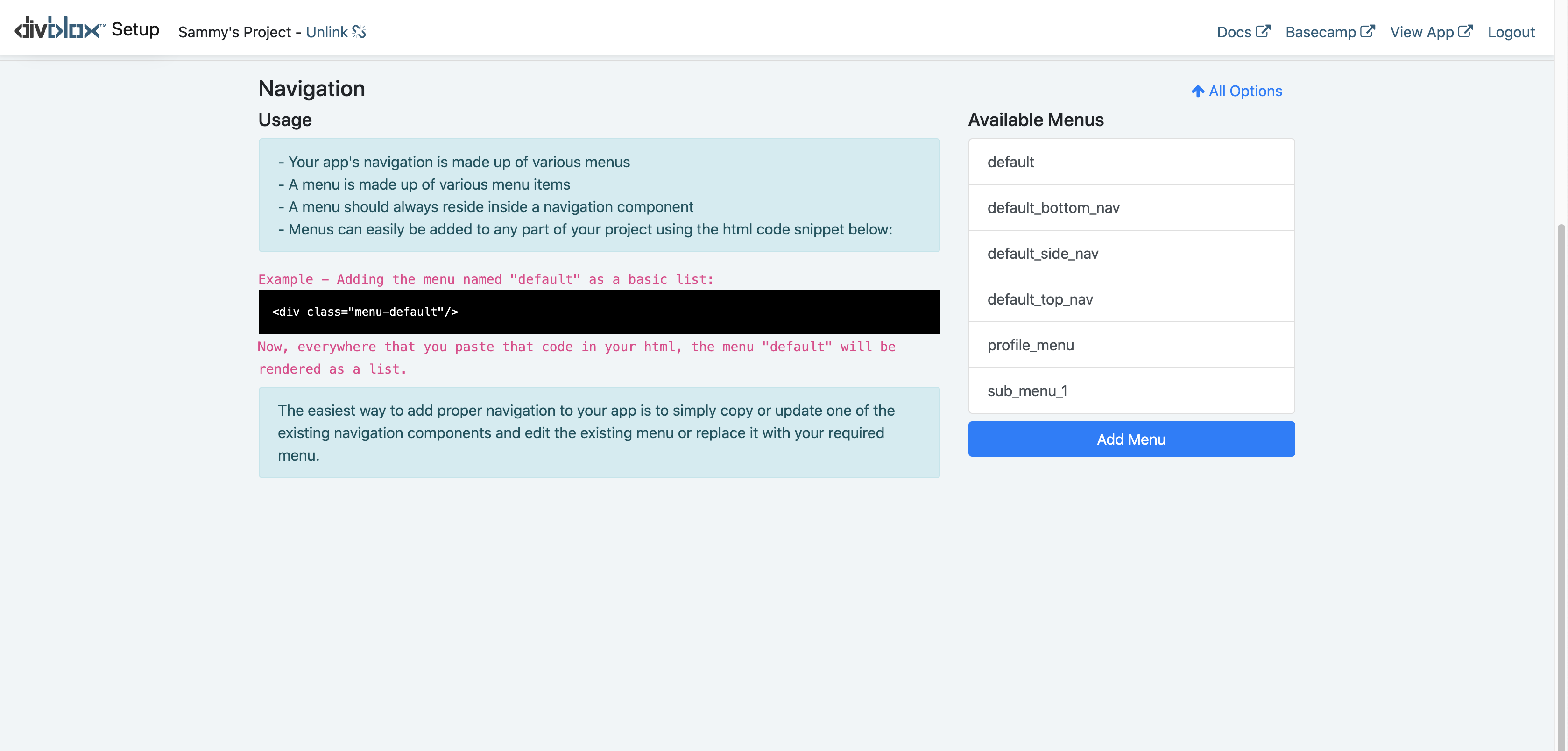Image resolution: width=1568 pixels, height=751 pixels.
Task: Log out using the Logout link
Action: point(1511,32)
